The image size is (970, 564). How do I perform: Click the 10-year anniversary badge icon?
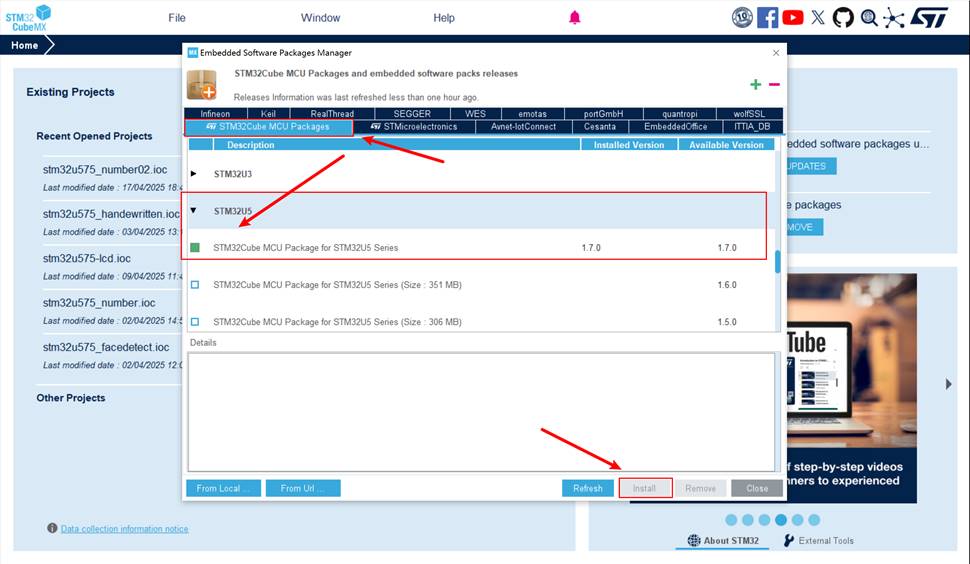(742, 17)
